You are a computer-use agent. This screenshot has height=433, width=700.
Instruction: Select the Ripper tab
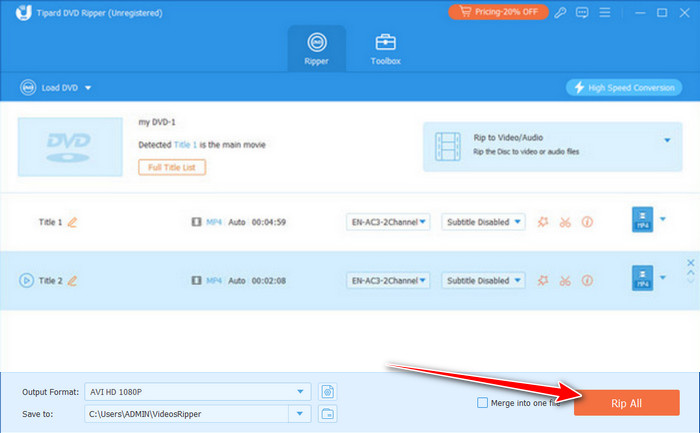(317, 49)
